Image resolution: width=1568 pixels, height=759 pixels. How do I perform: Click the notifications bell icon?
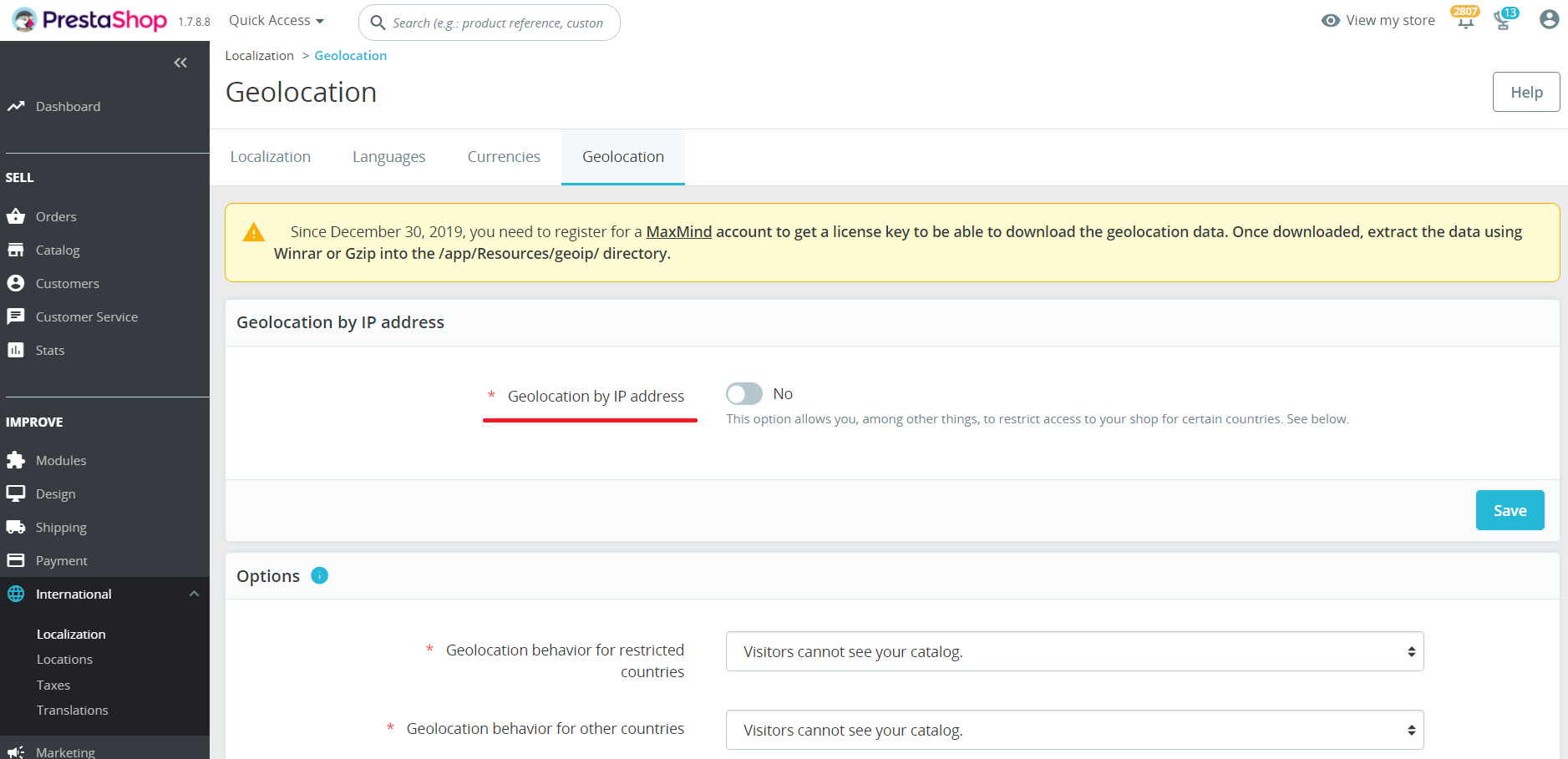point(1464,20)
